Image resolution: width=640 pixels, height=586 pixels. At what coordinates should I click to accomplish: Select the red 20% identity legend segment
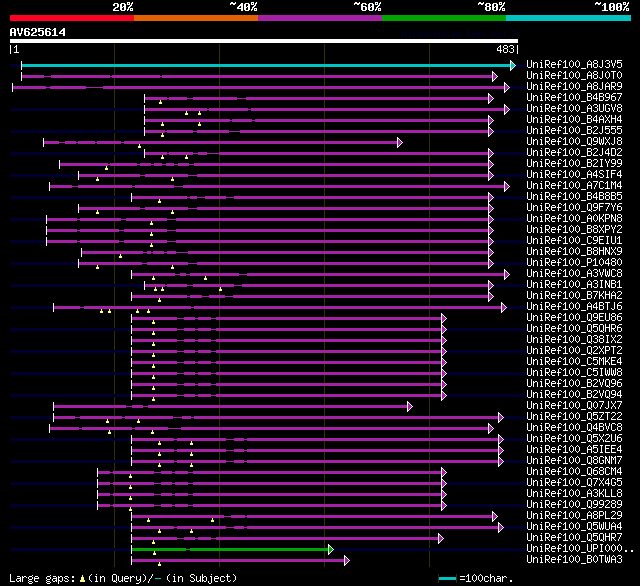tap(72, 18)
